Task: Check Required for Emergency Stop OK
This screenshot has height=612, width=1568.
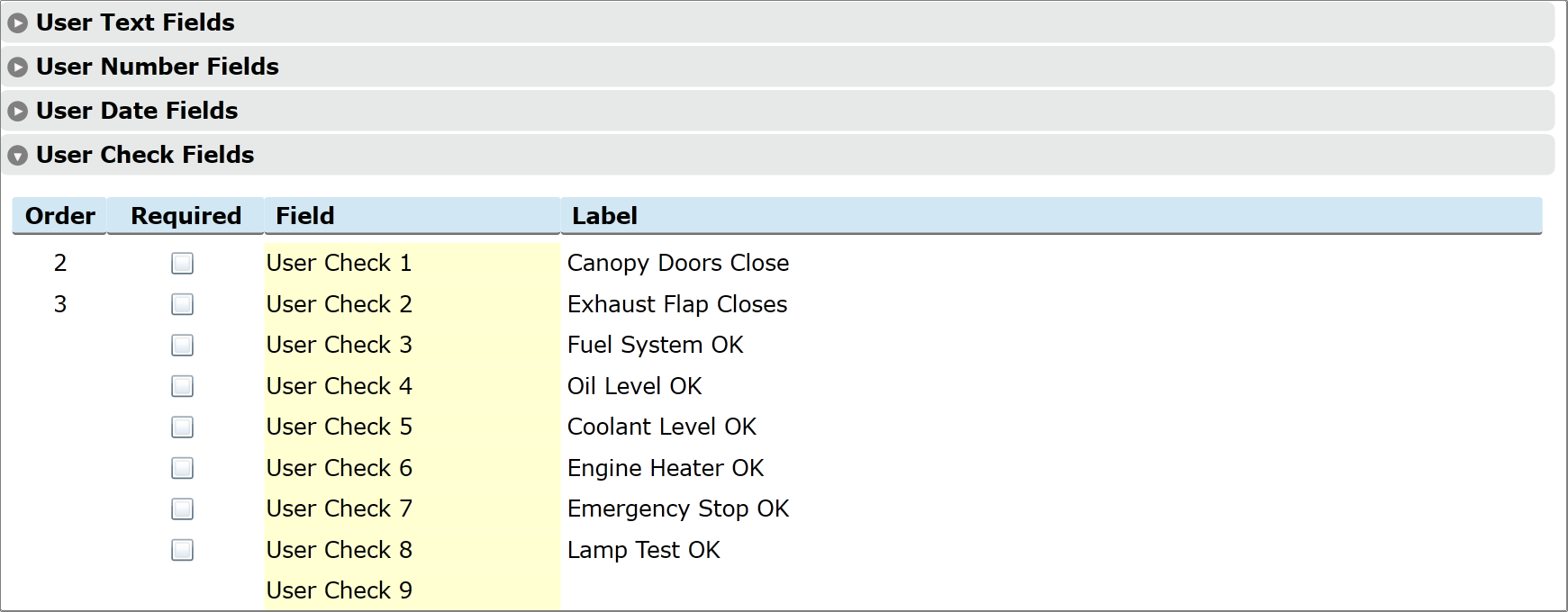Action: pyautogui.click(x=183, y=508)
